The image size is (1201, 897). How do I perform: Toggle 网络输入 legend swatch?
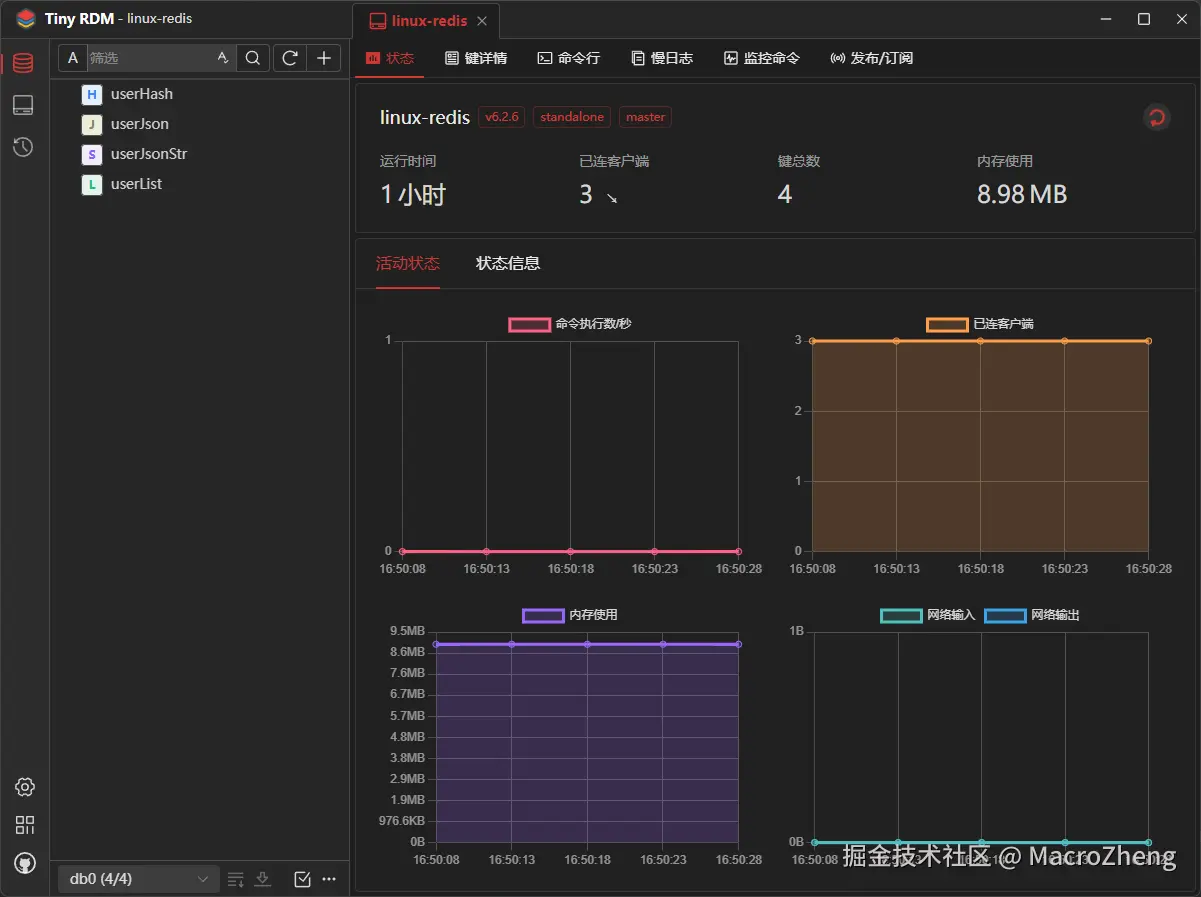tap(901, 615)
